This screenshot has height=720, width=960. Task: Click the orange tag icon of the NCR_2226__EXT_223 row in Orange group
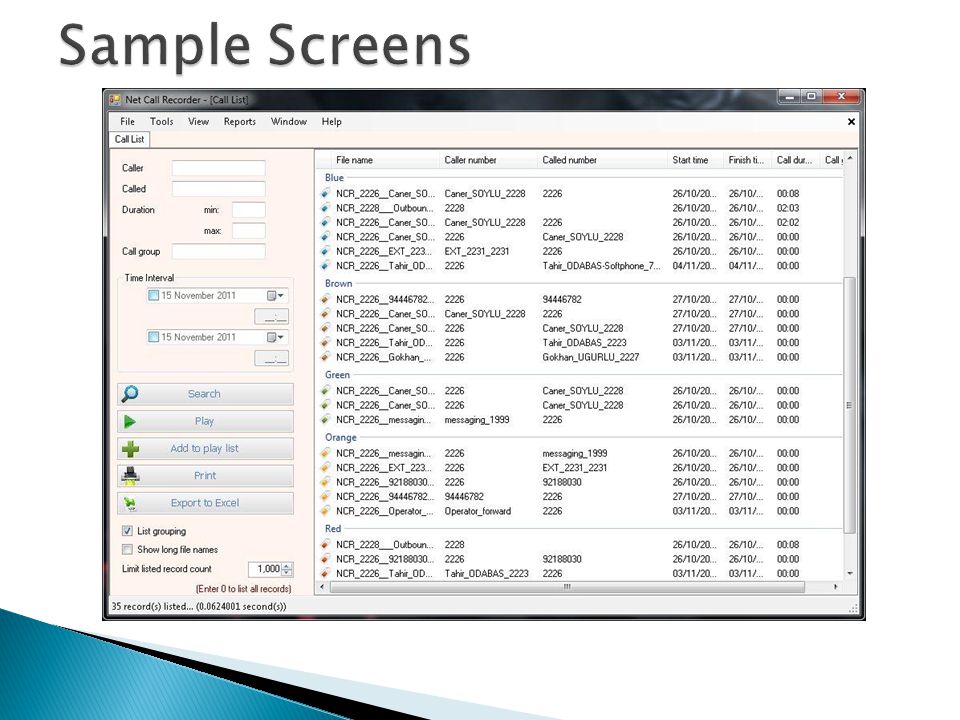(x=325, y=468)
